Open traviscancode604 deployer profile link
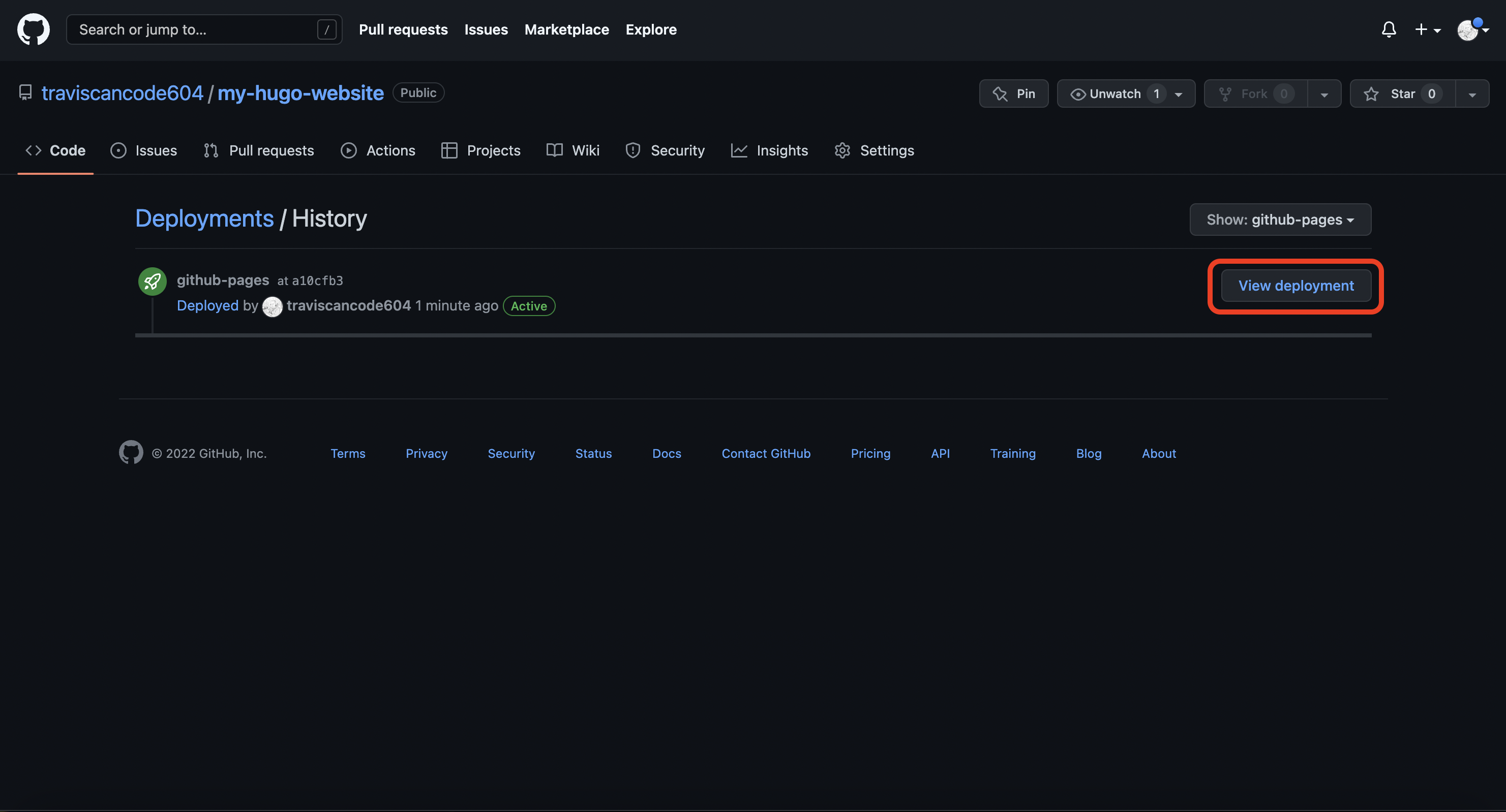The width and height of the screenshot is (1506, 812). [348, 305]
